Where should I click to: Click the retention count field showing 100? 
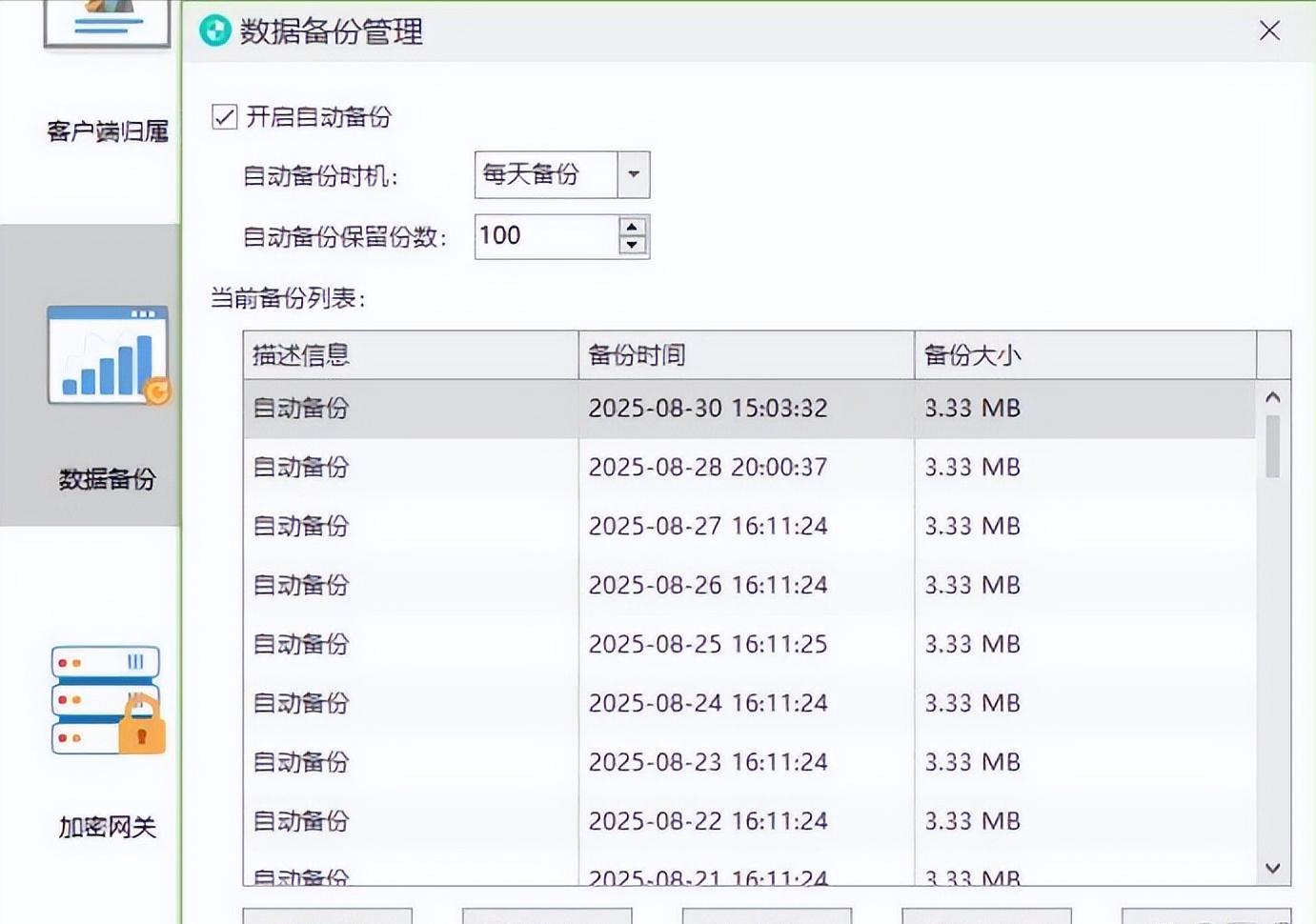pos(543,235)
